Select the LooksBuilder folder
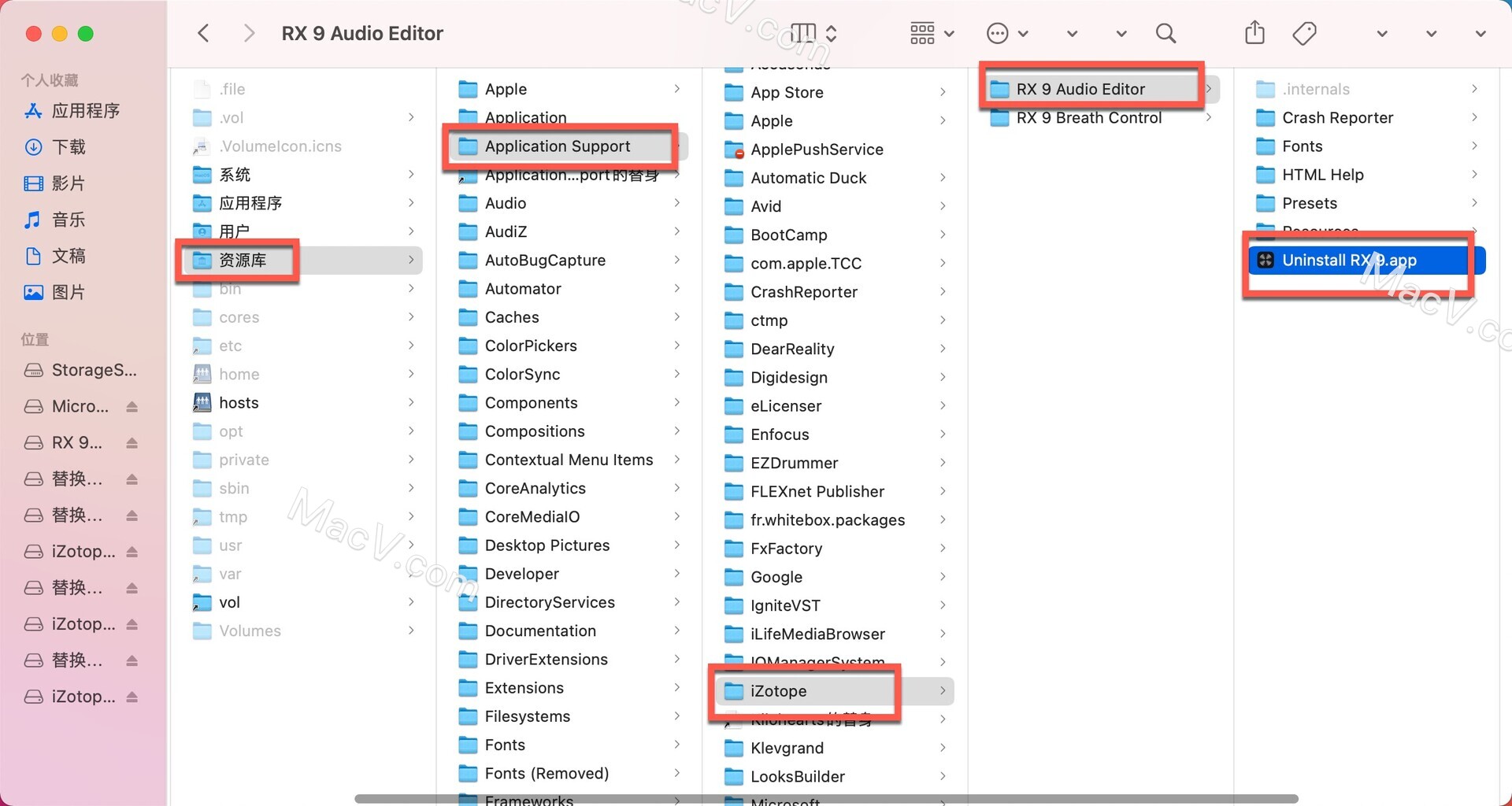The image size is (1512, 806). click(x=835, y=777)
